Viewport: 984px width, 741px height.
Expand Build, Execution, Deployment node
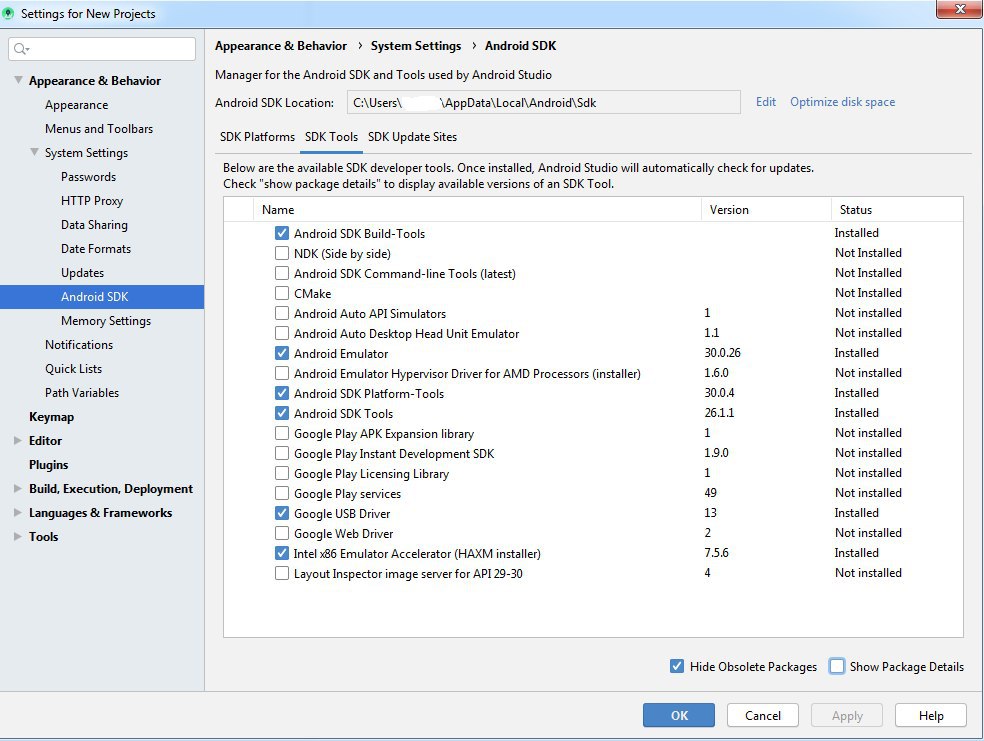point(18,489)
